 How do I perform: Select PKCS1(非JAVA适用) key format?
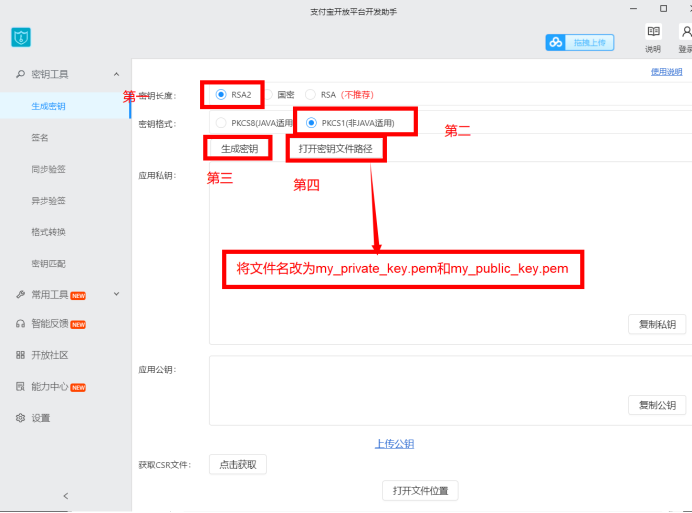[x=311, y=123]
